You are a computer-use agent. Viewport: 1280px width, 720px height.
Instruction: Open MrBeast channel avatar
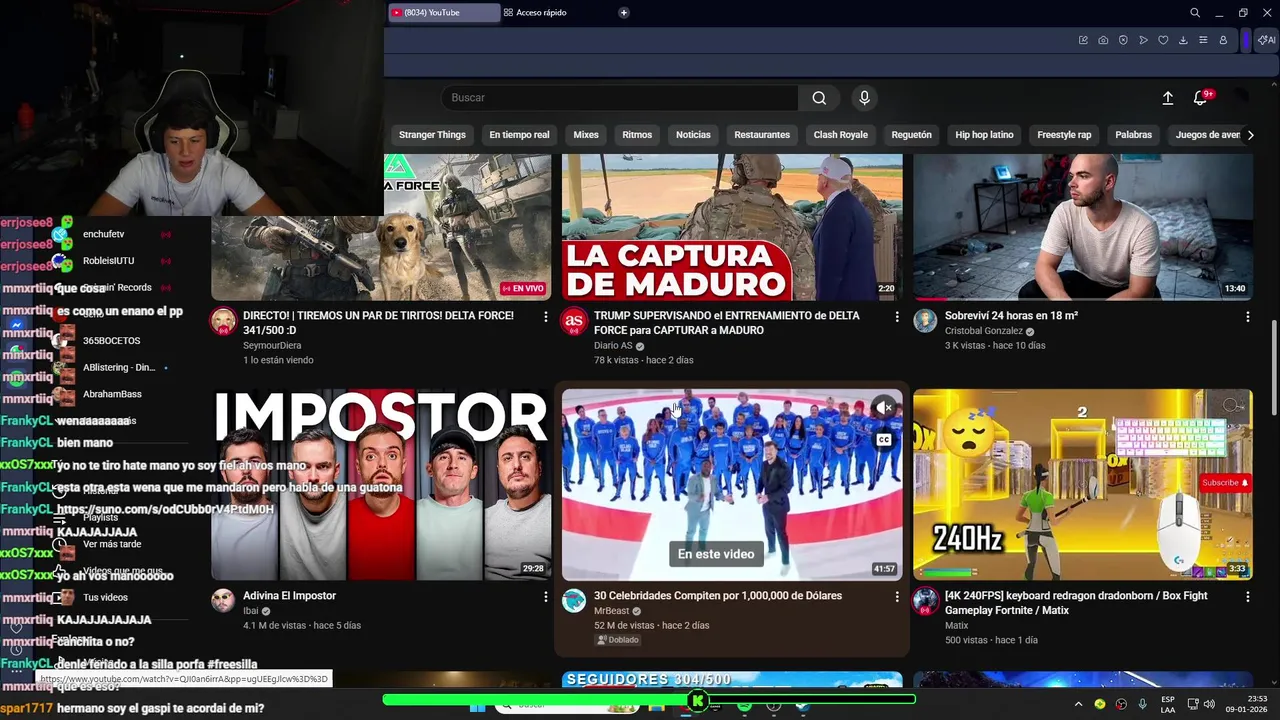574,601
